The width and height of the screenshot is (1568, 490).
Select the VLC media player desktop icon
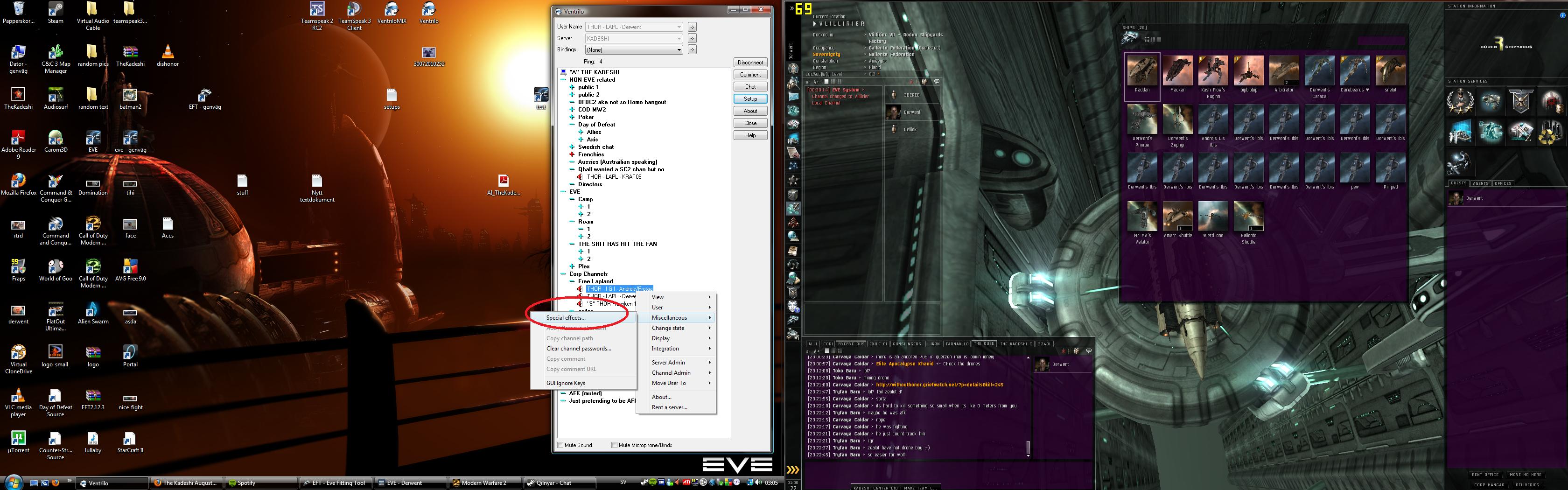[x=18, y=403]
